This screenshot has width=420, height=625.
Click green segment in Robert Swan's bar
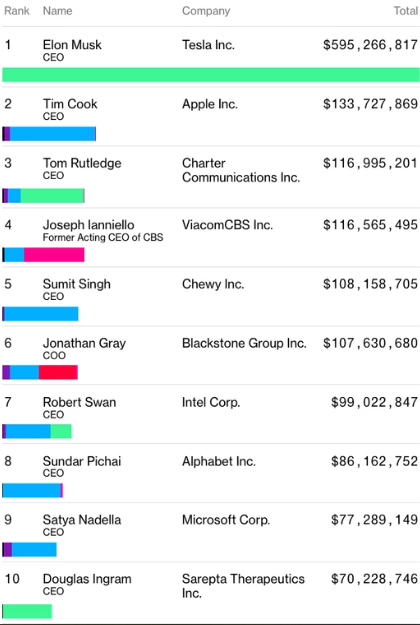61,431
